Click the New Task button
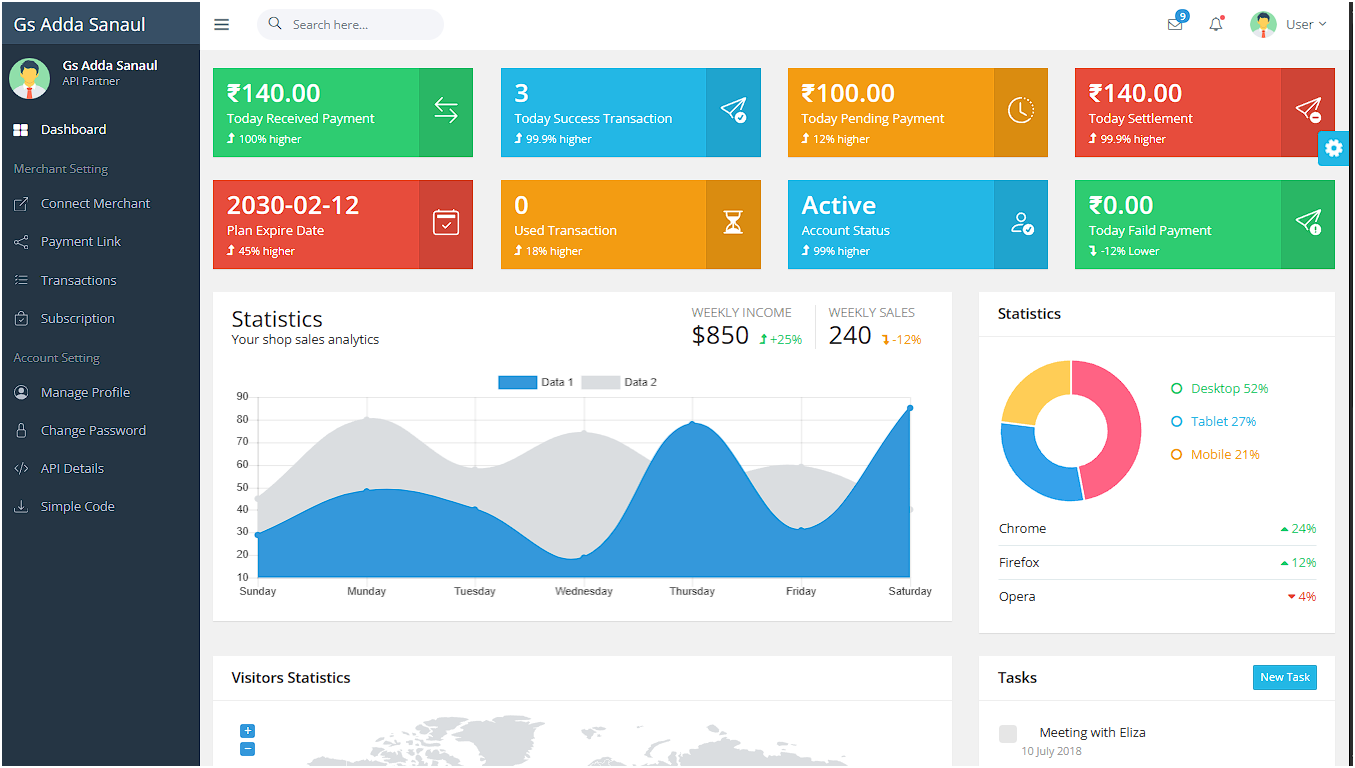Screen dimensions: 1355x768 pos(1284,678)
